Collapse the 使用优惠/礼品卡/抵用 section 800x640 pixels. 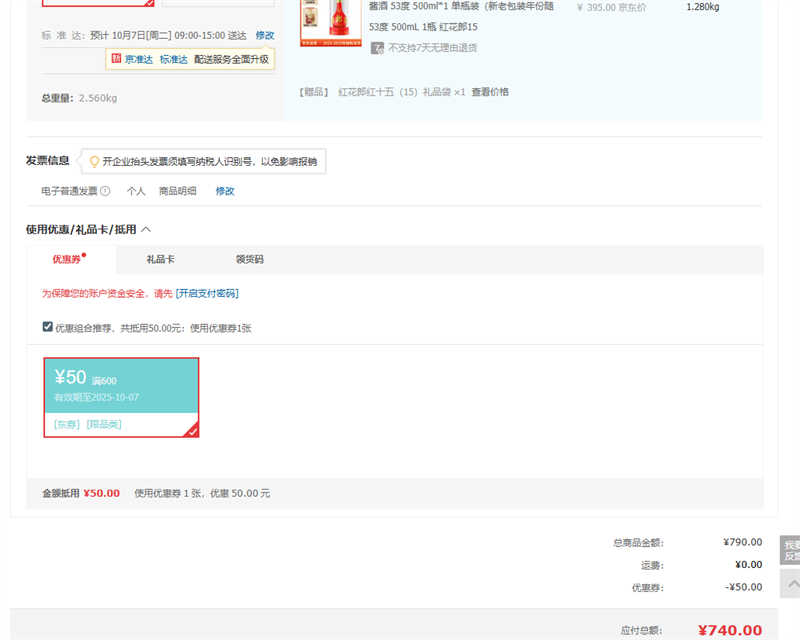pyautogui.click(x=146, y=229)
